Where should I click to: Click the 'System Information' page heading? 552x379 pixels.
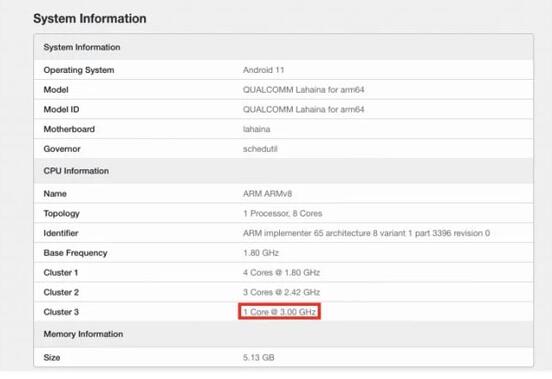click(x=90, y=18)
